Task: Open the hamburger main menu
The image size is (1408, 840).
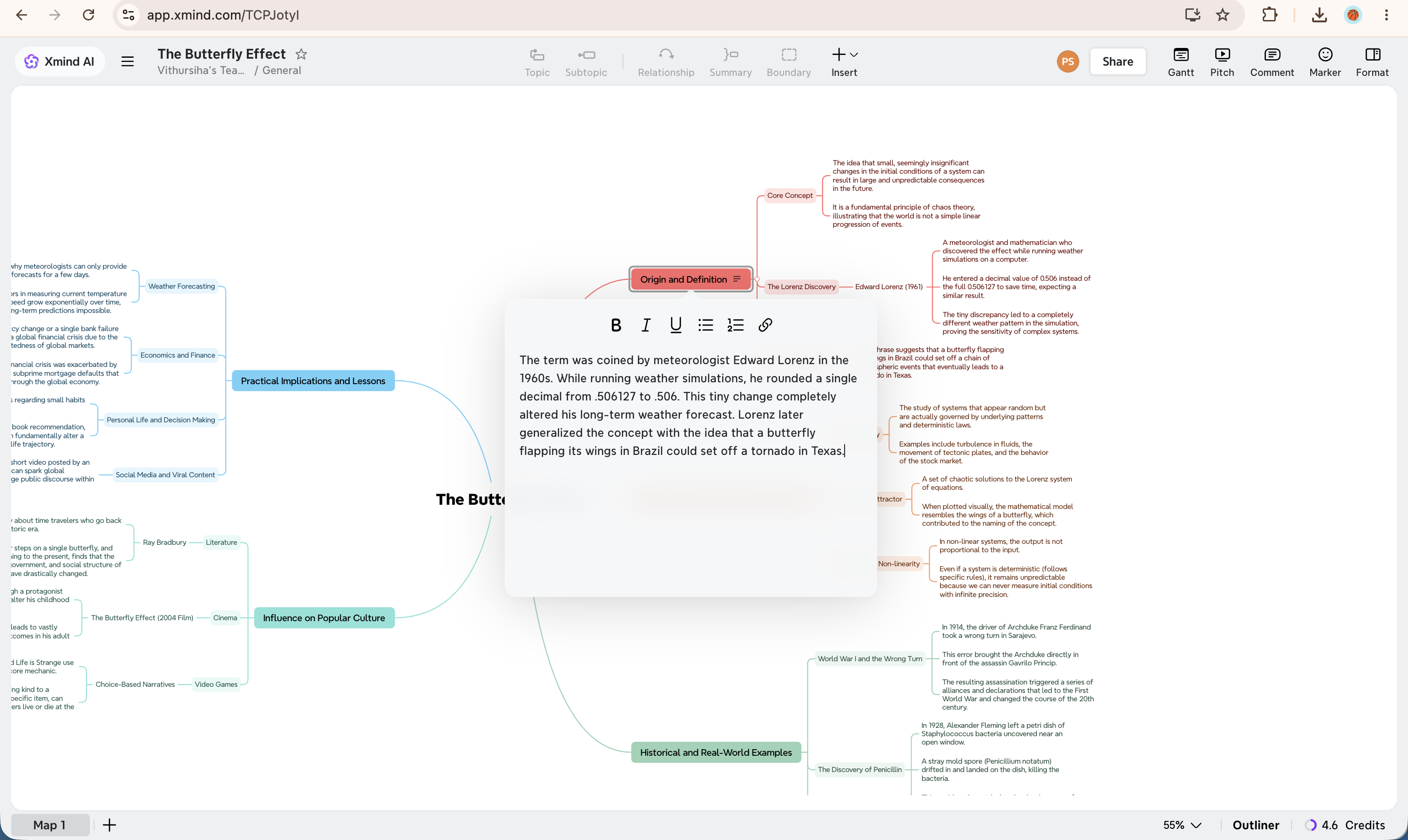Action: (127, 62)
